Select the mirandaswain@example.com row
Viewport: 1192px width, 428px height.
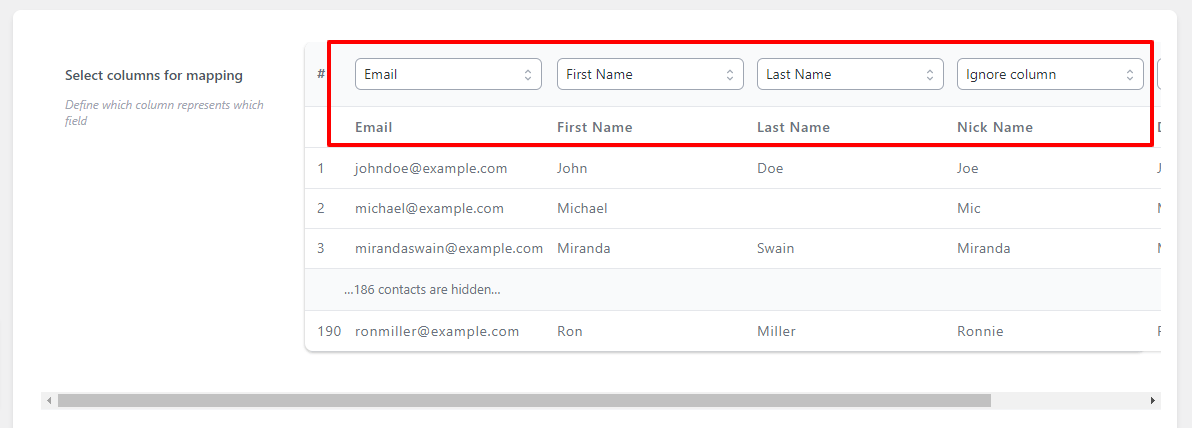click(733, 249)
